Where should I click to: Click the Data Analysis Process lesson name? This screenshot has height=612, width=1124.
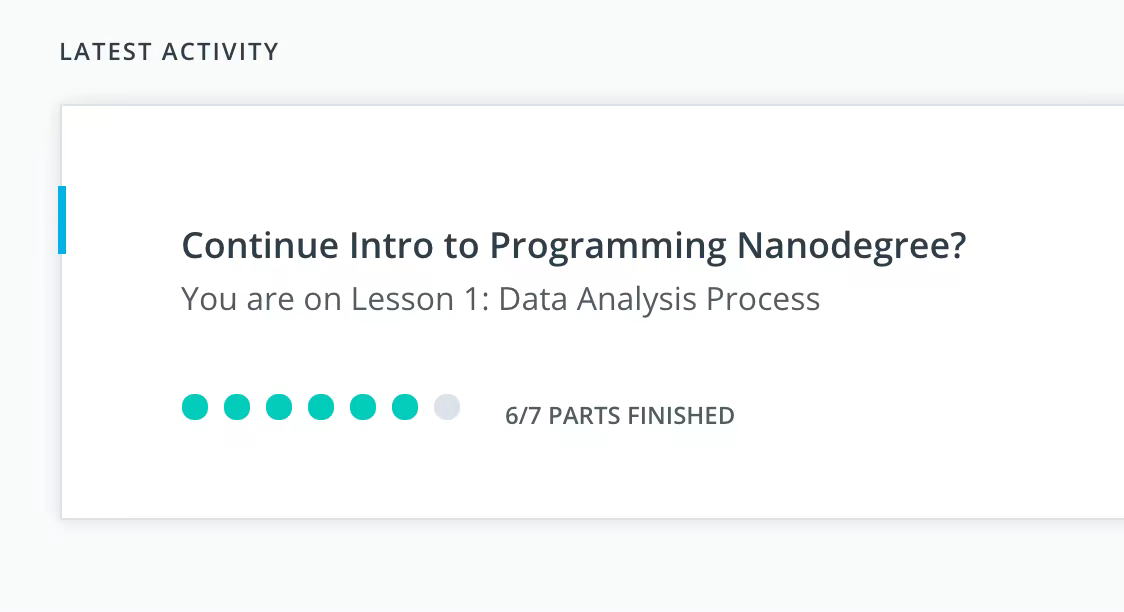[659, 299]
